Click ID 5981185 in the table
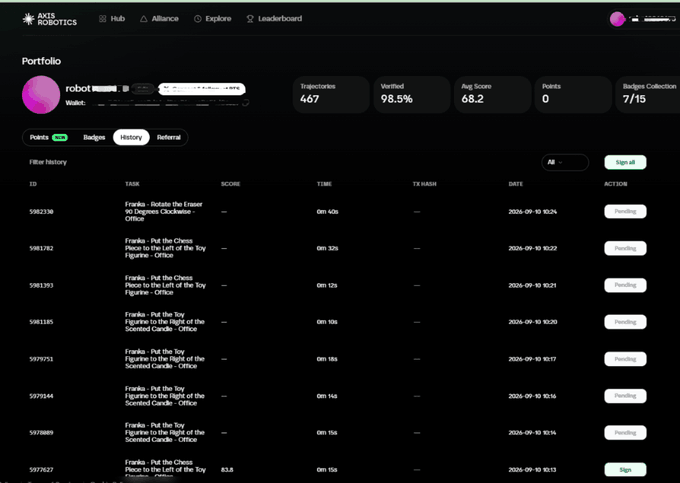This screenshot has width=680, height=483. (41, 322)
